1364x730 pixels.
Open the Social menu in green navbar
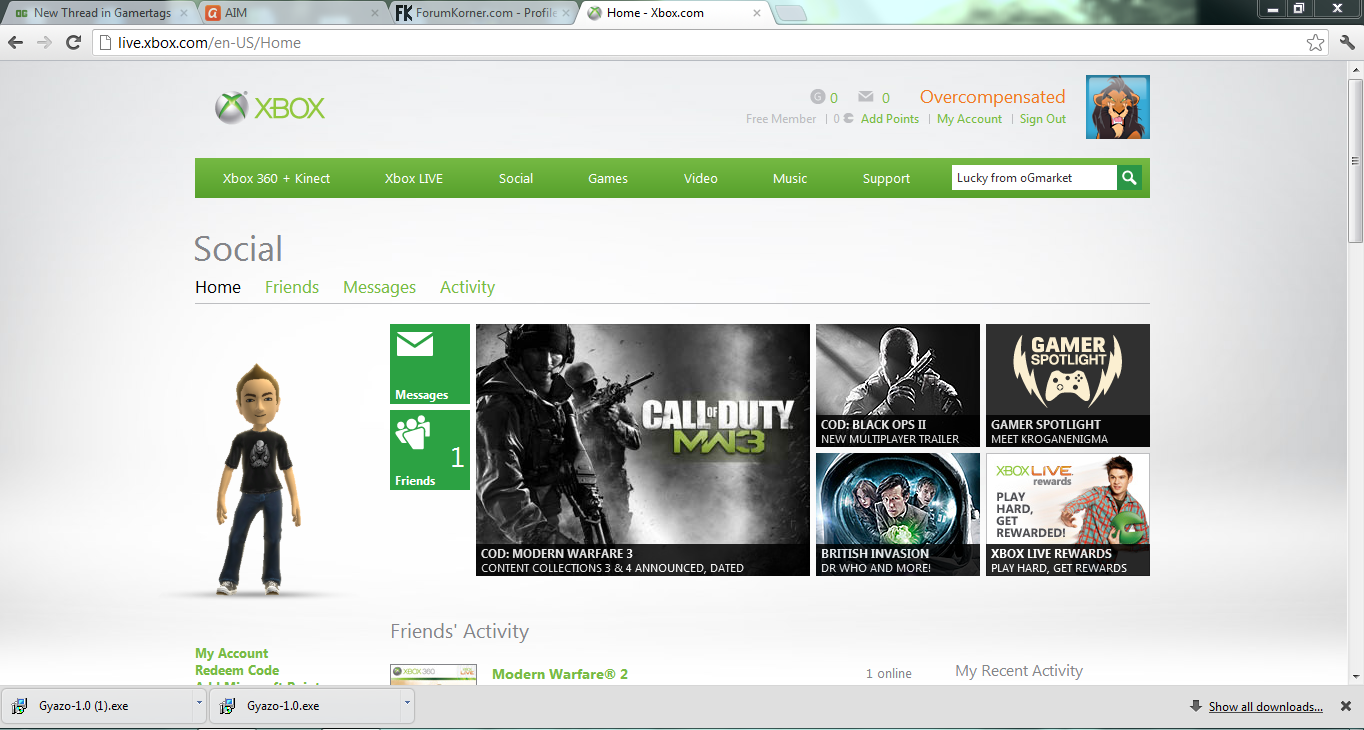[516, 178]
